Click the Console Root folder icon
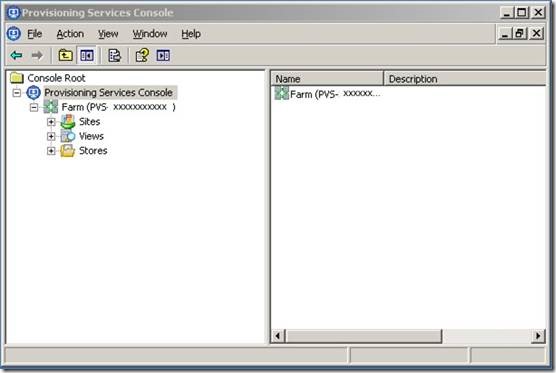Image resolution: width=556 pixels, height=373 pixels. click(x=17, y=78)
